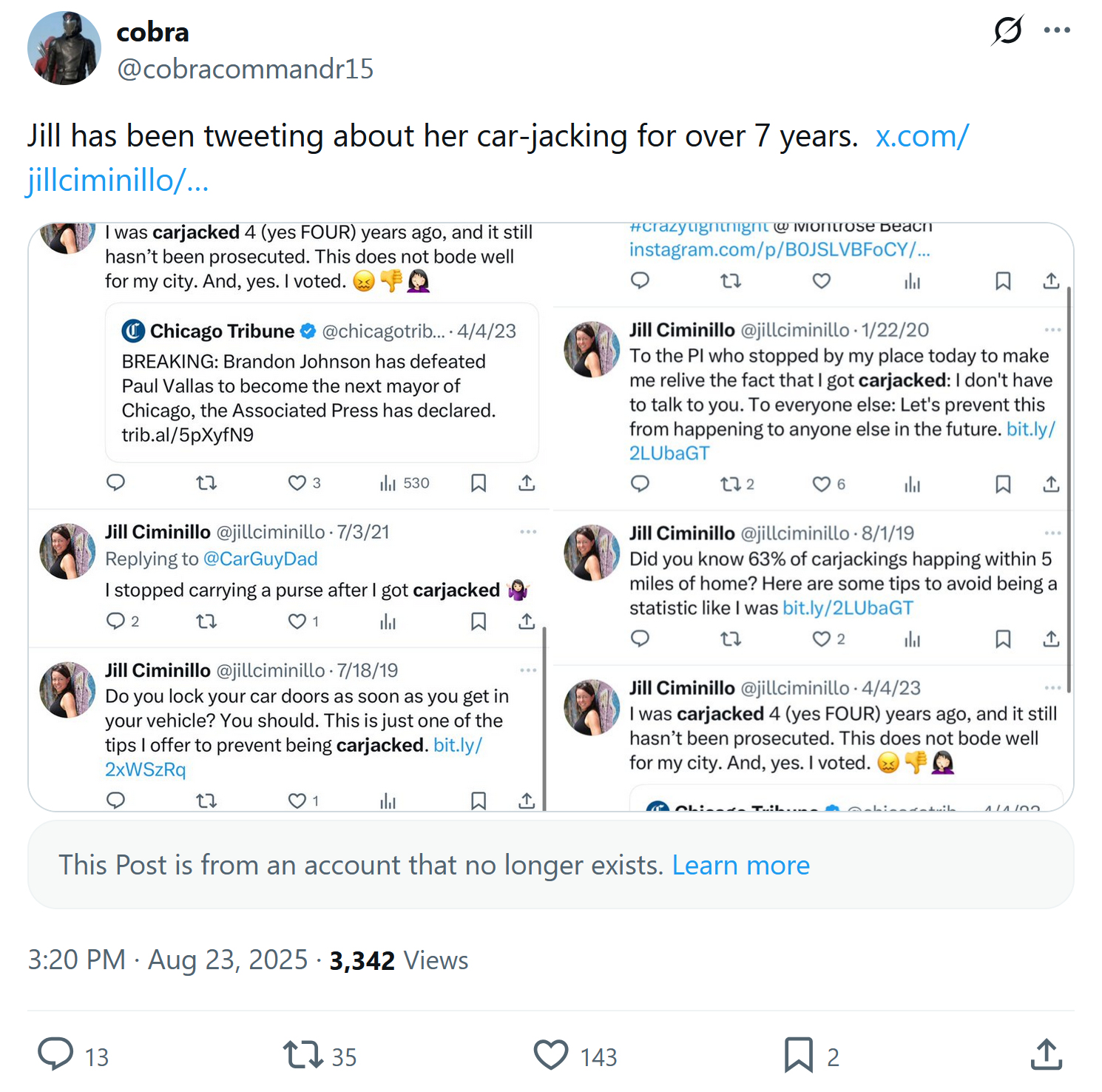The image size is (1102, 1092).
Task: Open the 3:20 PM Aug 23, 2025 timestamp
Action: 167,960
